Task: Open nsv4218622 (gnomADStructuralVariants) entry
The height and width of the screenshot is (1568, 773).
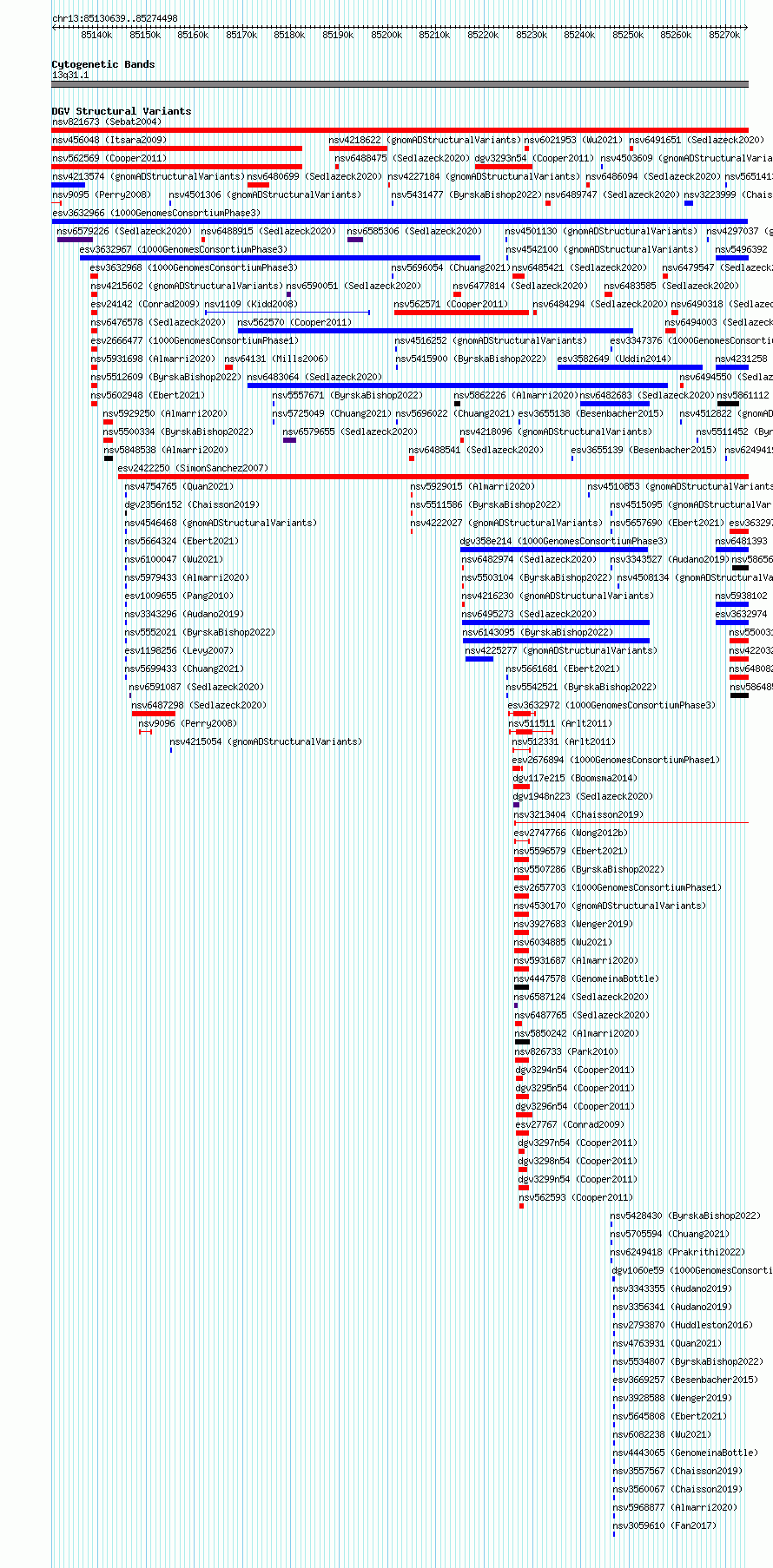Action: tap(424, 140)
